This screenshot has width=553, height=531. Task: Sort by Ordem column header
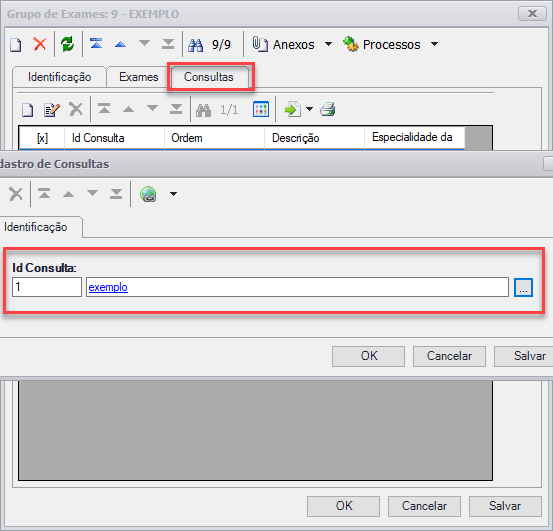click(x=214, y=138)
